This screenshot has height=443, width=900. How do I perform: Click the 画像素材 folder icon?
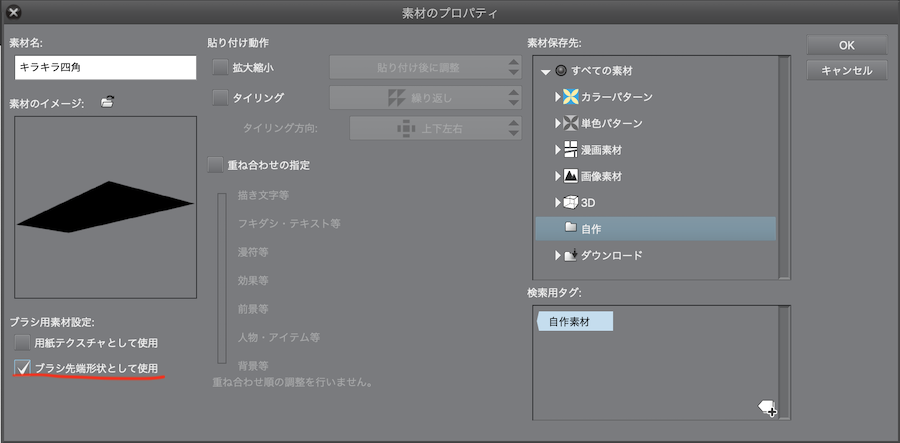(571, 176)
